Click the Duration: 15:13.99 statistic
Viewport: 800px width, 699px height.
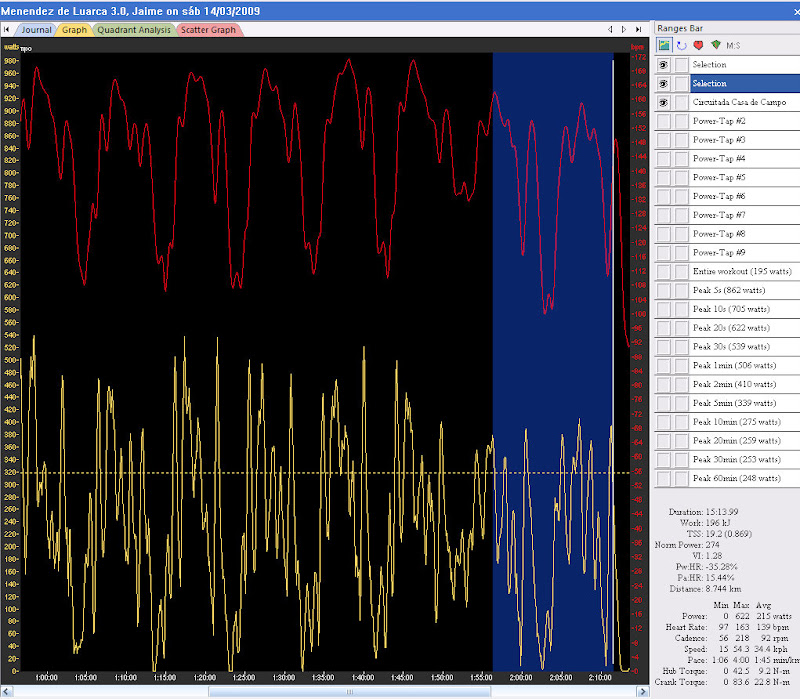pos(703,512)
